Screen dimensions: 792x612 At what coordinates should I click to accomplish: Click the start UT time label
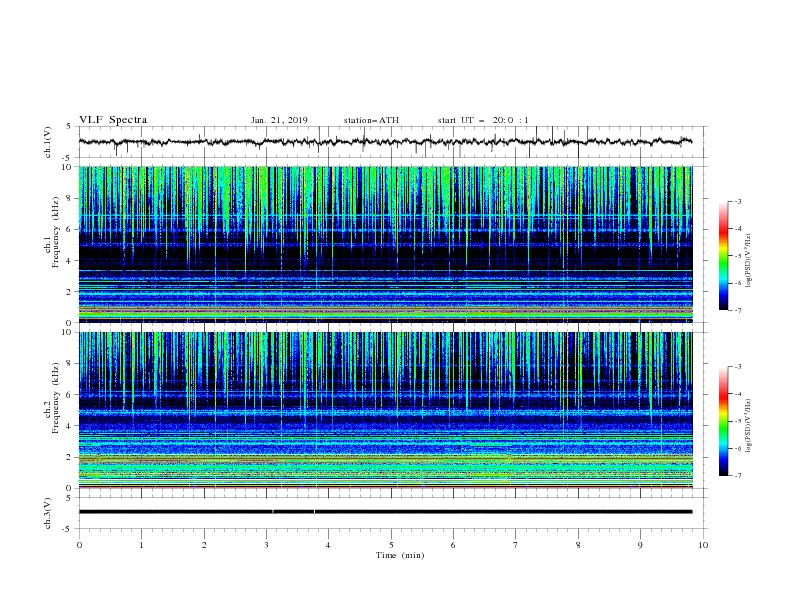coord(483,120)
